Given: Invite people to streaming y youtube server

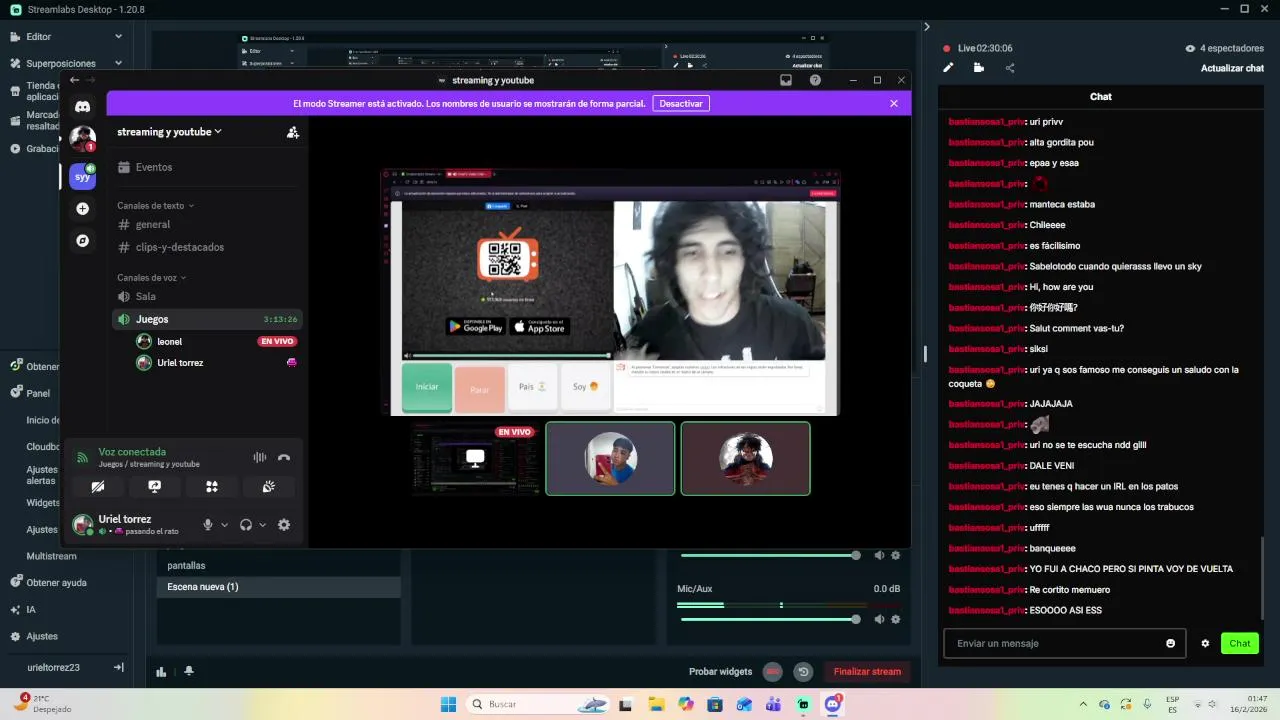Looking at the screenshot, I should (x=292, y=132).
